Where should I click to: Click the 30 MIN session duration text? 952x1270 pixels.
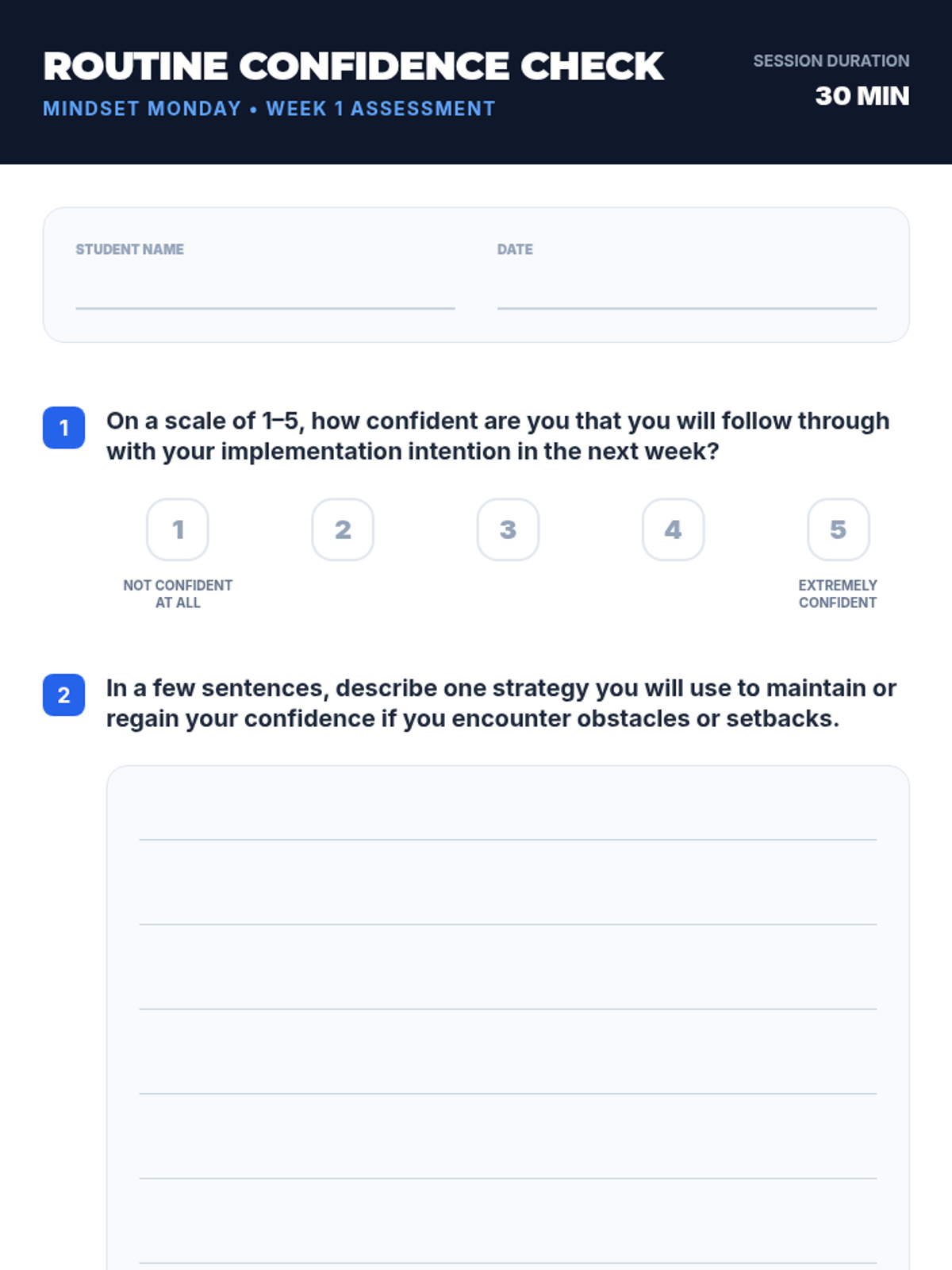click(x=862, y=96)
